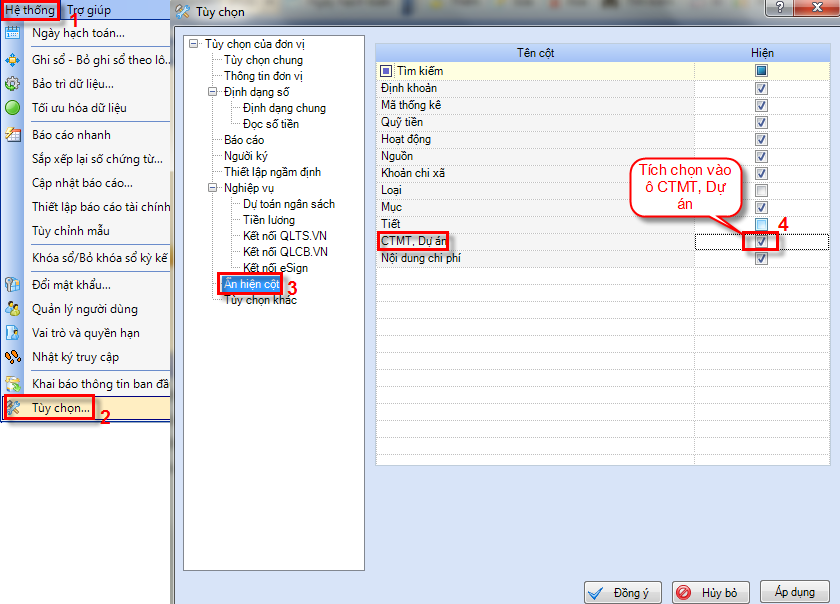Click the icon beside Ghi sổ - Bỏ ghi sổ

tap(12, 60)
